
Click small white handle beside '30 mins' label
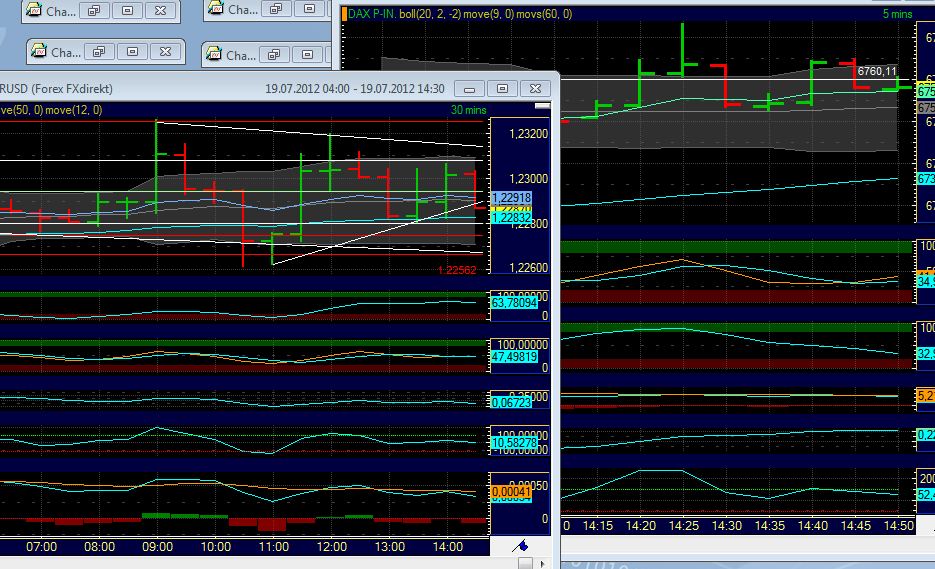542,106
